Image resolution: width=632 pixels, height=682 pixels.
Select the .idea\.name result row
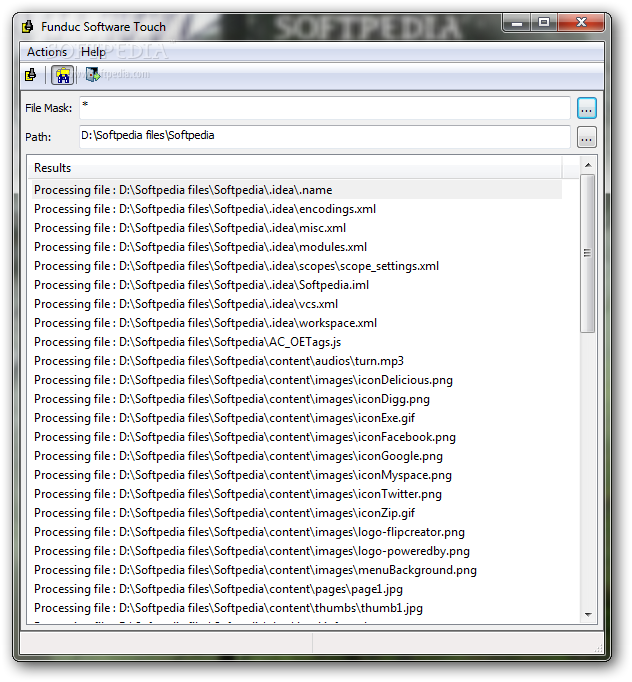point(297,190)
